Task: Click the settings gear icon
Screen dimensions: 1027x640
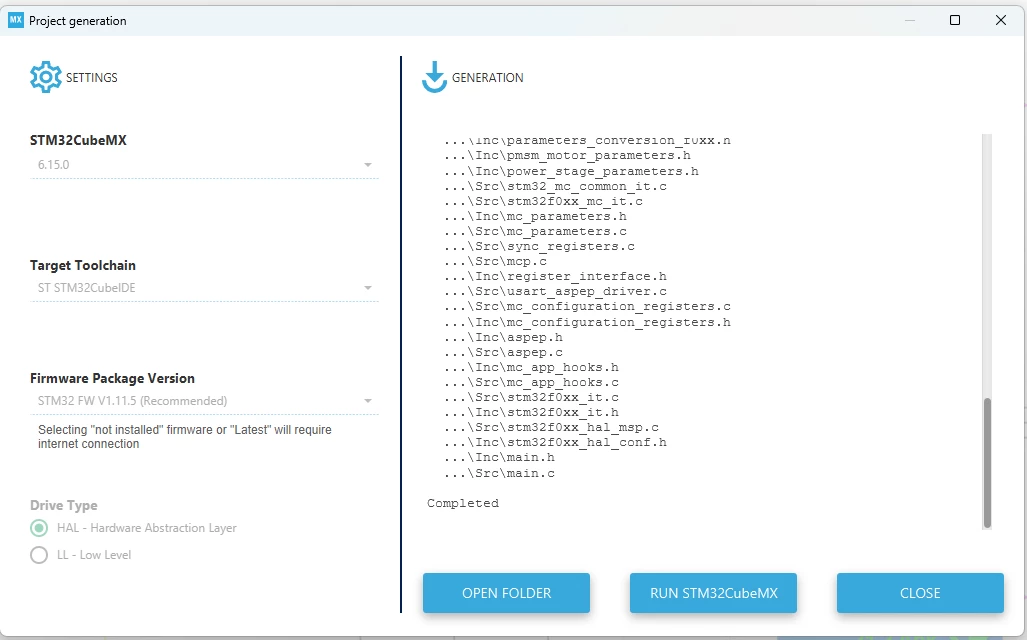Action: point(46,77)
